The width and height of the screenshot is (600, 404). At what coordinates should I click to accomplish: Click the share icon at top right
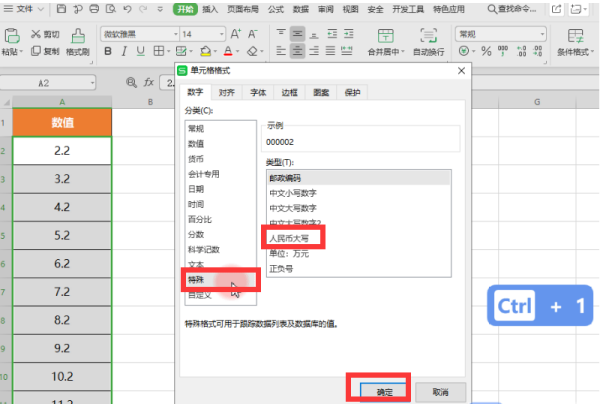click(x=557, y=9)
